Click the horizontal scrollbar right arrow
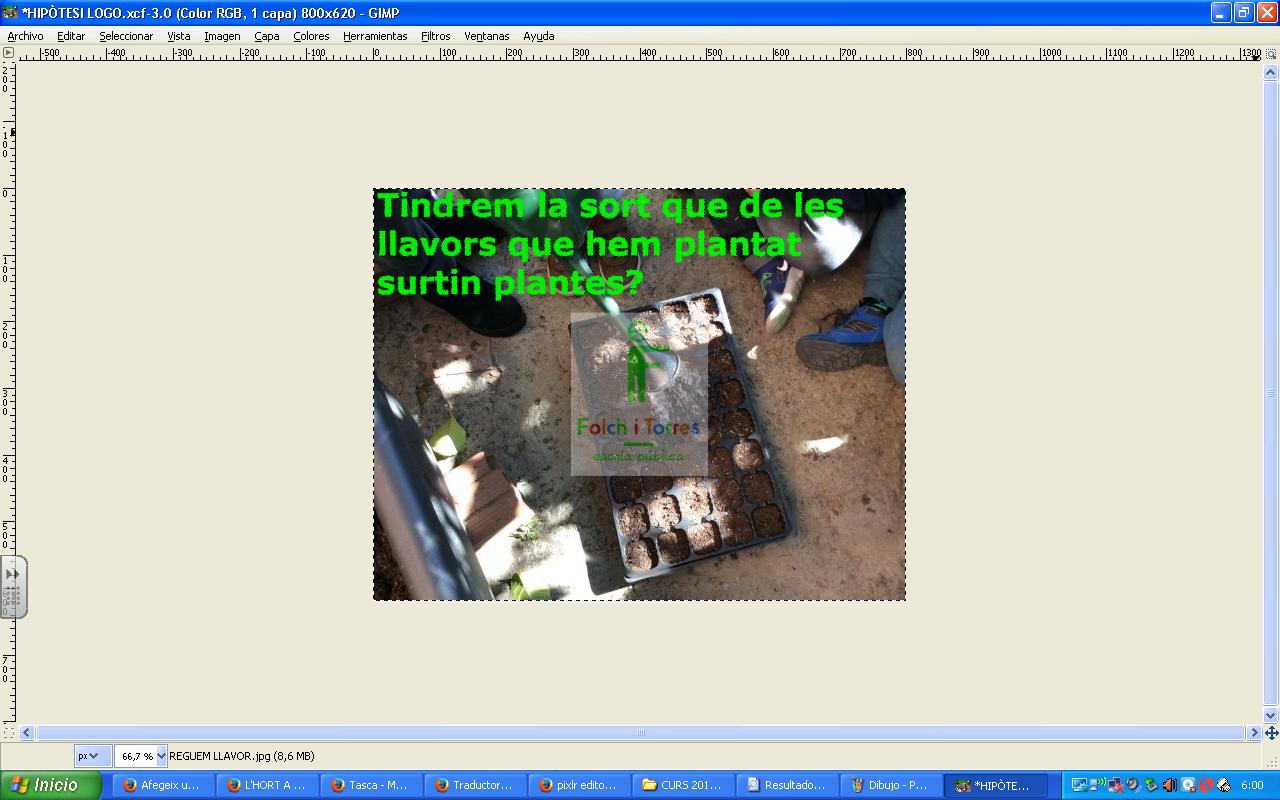The width and height of the screenshot is (1280, 800). 1254,733
